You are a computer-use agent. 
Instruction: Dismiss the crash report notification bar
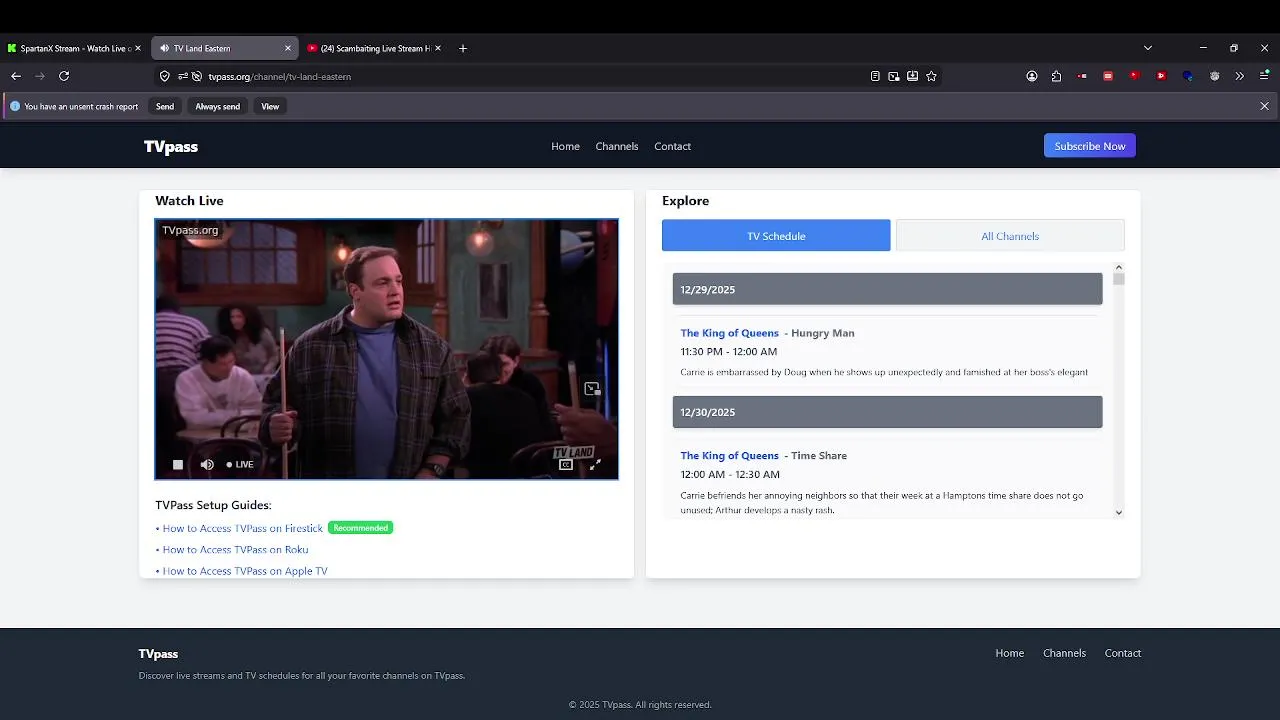pyautogui.click(x=1265, y=106)
